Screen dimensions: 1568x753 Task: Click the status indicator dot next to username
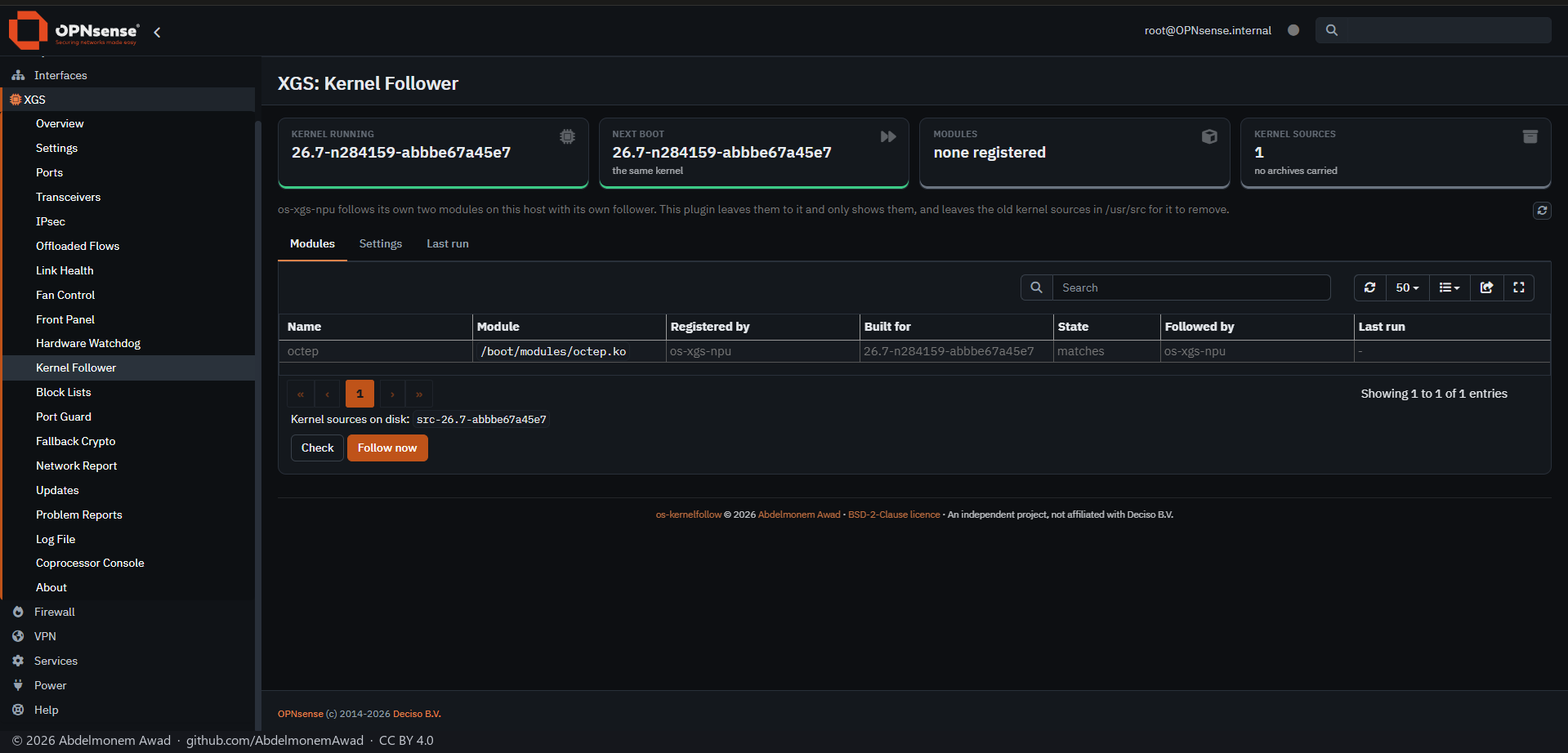click(1293, 30)
